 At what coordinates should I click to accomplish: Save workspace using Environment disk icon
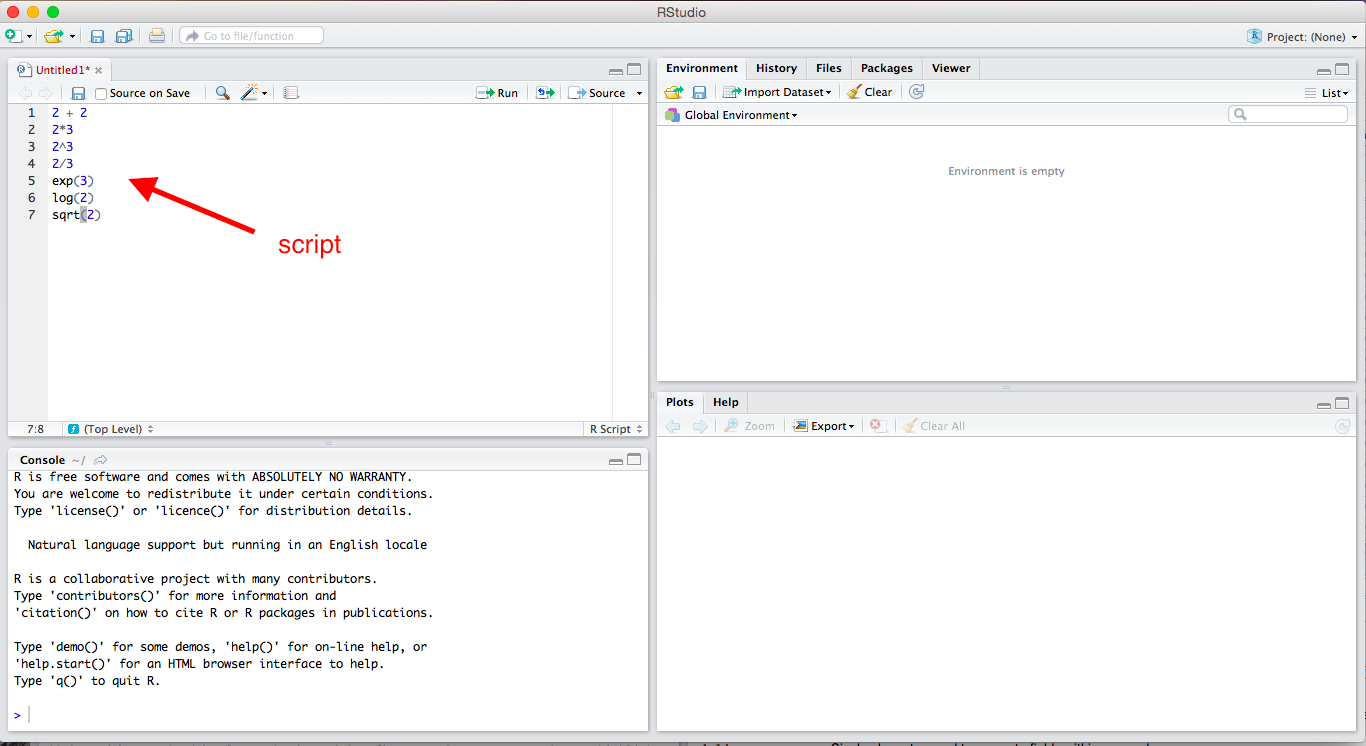coord(700,92)
